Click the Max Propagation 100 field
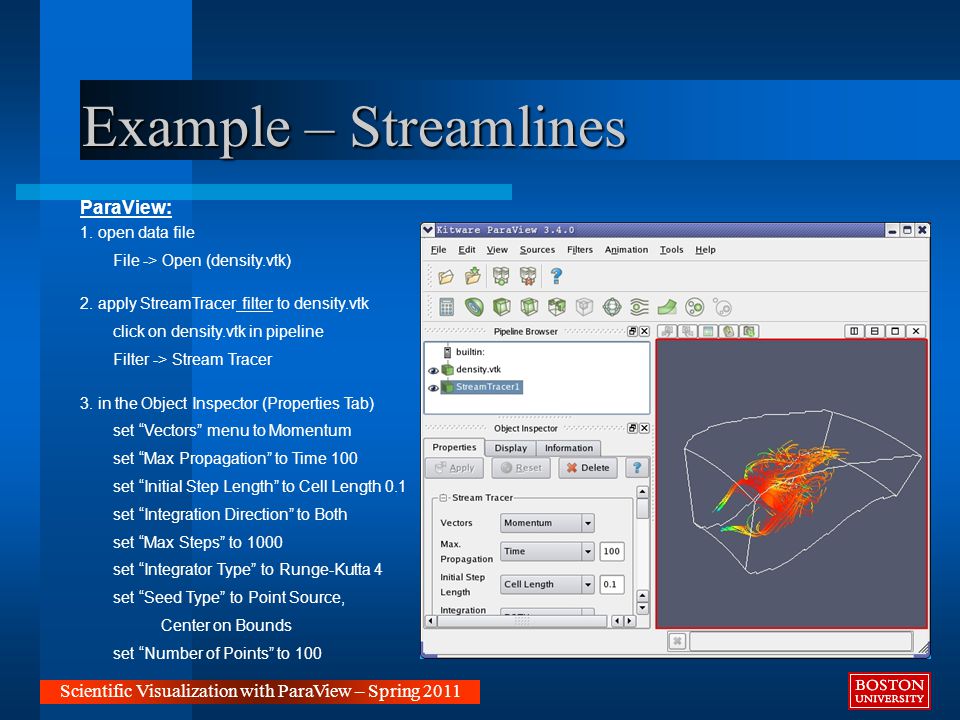The image size is (960, 720). coord(612,551)
